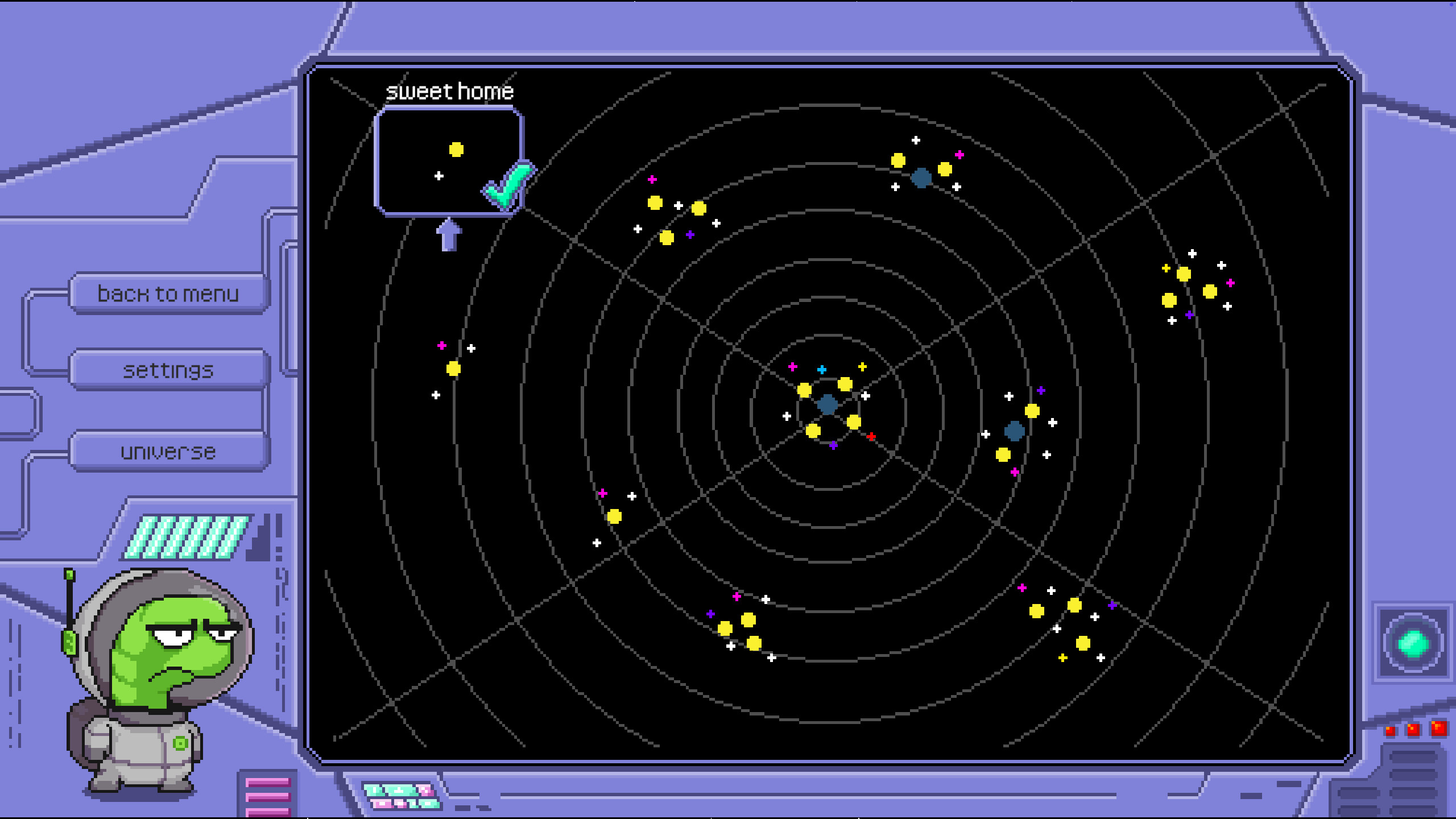View the universe map
Viewport: 1456px width, 819px height.
[168, 452]
